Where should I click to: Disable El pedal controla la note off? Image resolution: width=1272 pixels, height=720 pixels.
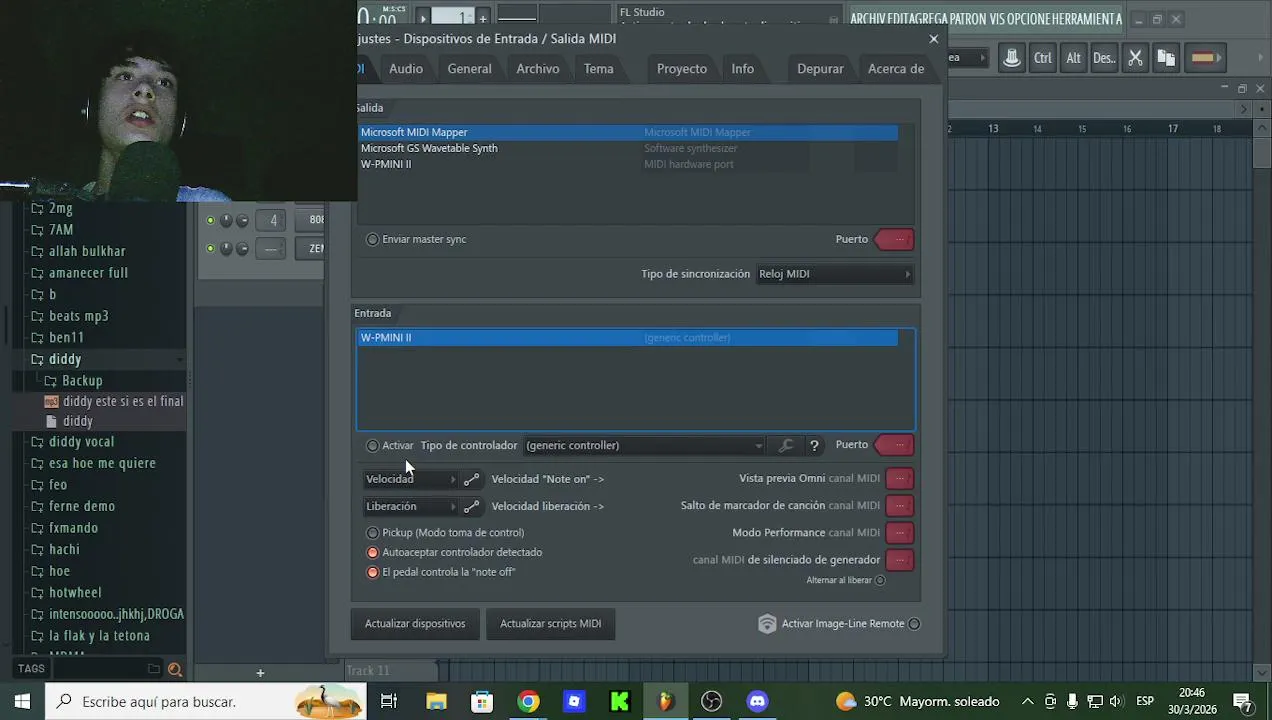[373, 573]
